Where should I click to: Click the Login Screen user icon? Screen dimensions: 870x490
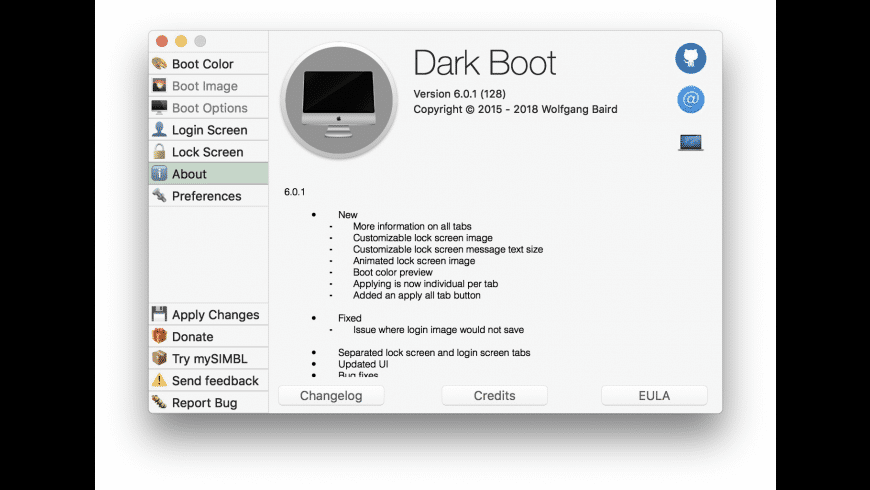(x=159, y=130)
